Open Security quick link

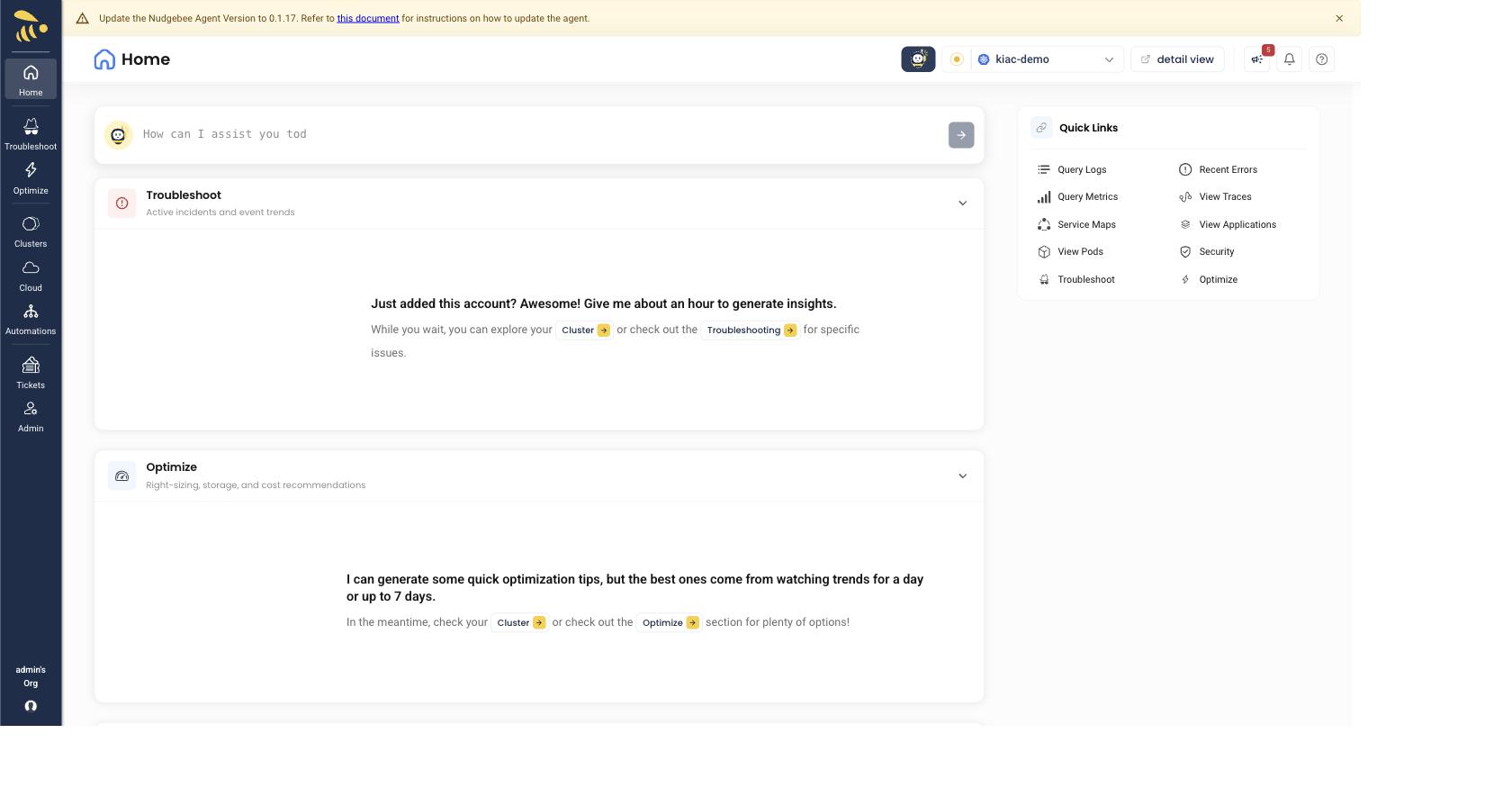point(1207,252)
